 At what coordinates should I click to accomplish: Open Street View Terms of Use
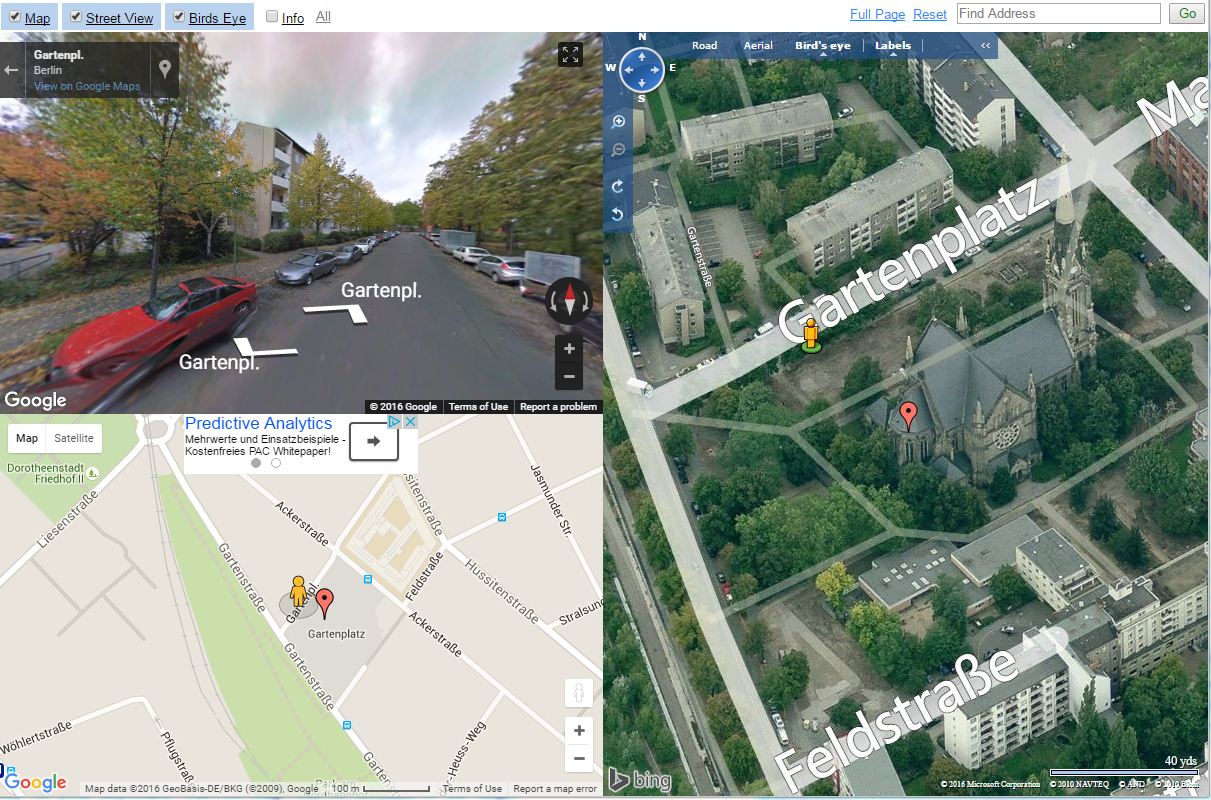click(x=478, y=407)
